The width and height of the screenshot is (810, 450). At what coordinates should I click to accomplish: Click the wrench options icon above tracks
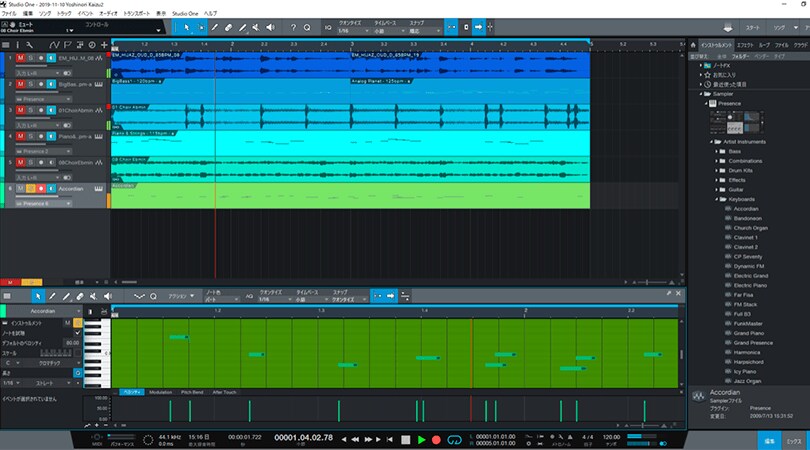29,45
